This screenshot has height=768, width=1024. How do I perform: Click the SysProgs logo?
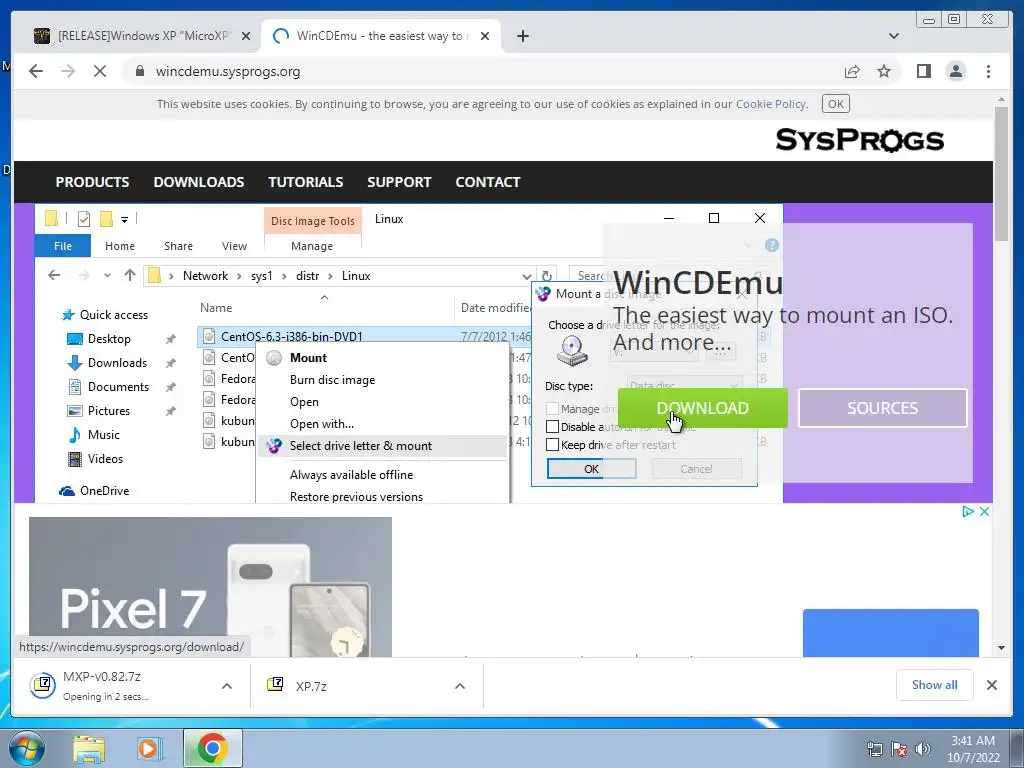coord(859,140)
